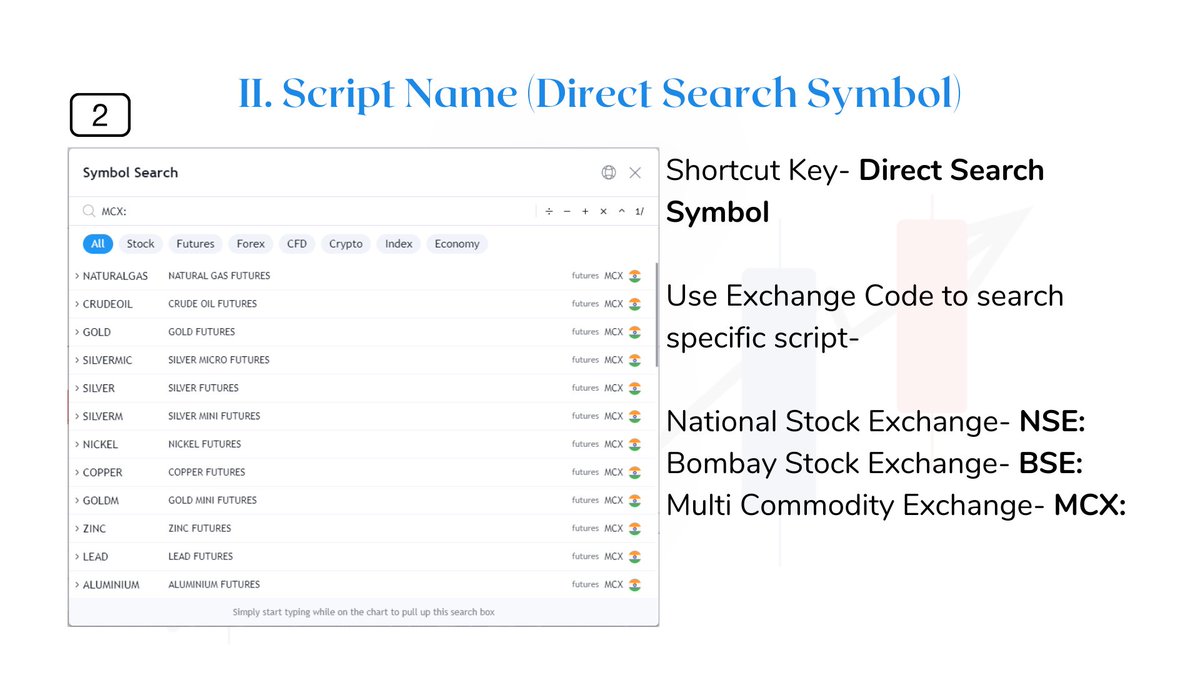Viewport: 1200px width, 675px height.
Task: Select SILVER MICRO FUTURES description
Action: pos(219,360)
